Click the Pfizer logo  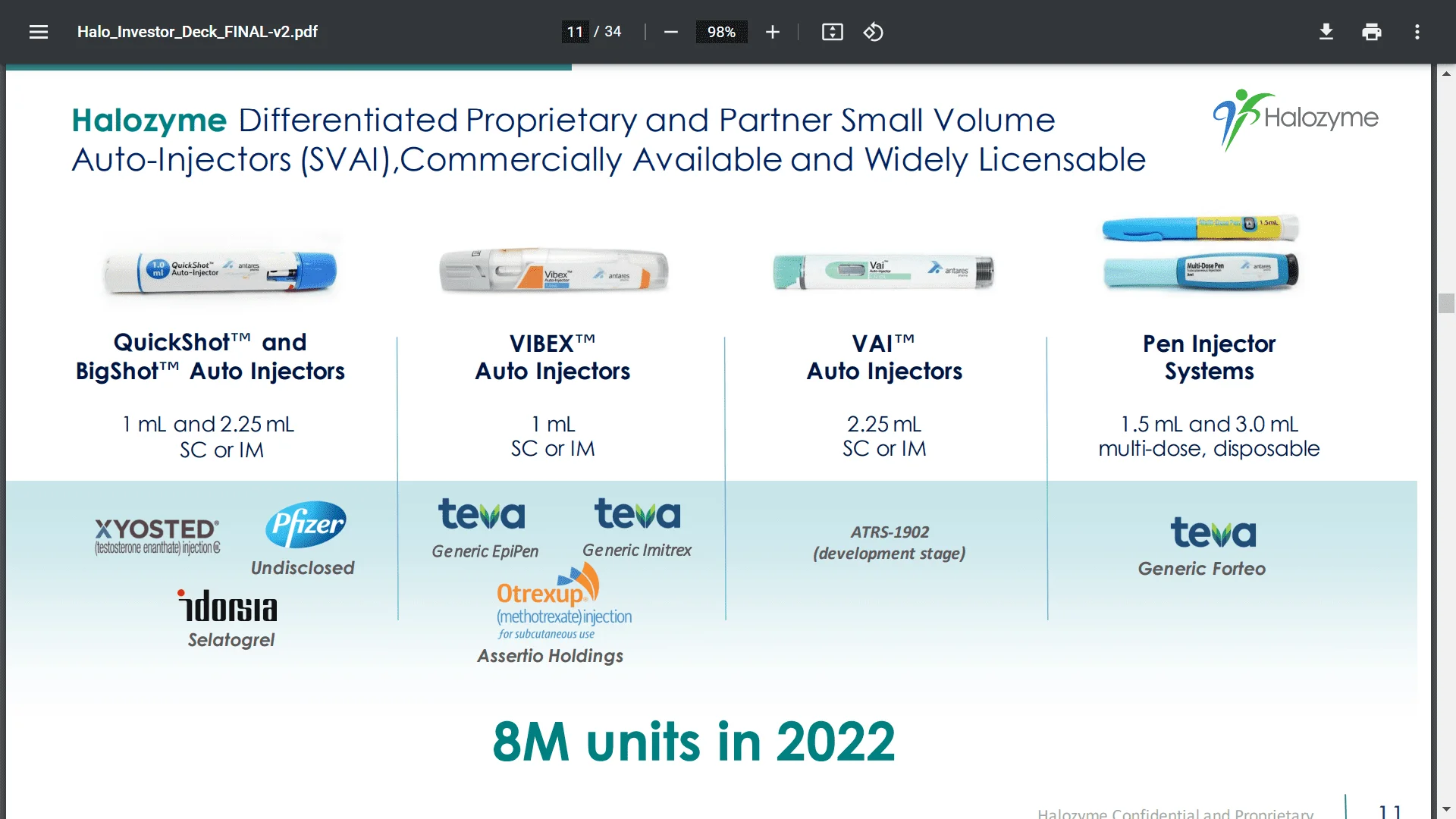tap(306, 524)
